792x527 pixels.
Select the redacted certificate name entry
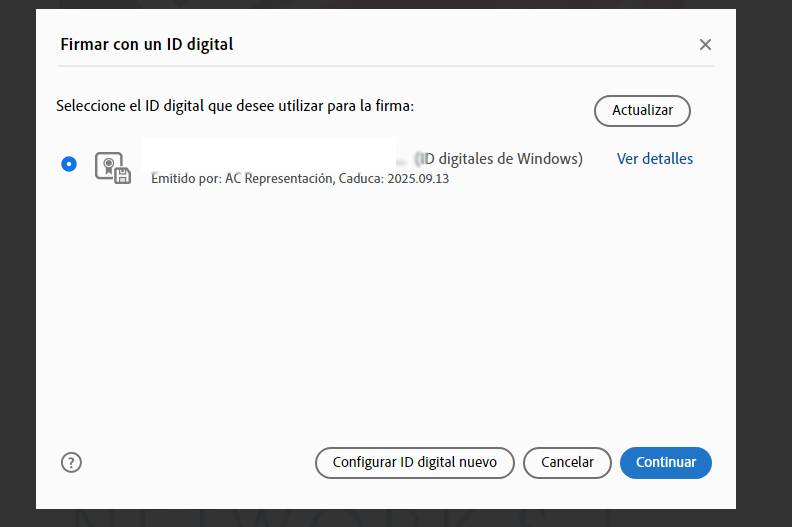(270, 155)
